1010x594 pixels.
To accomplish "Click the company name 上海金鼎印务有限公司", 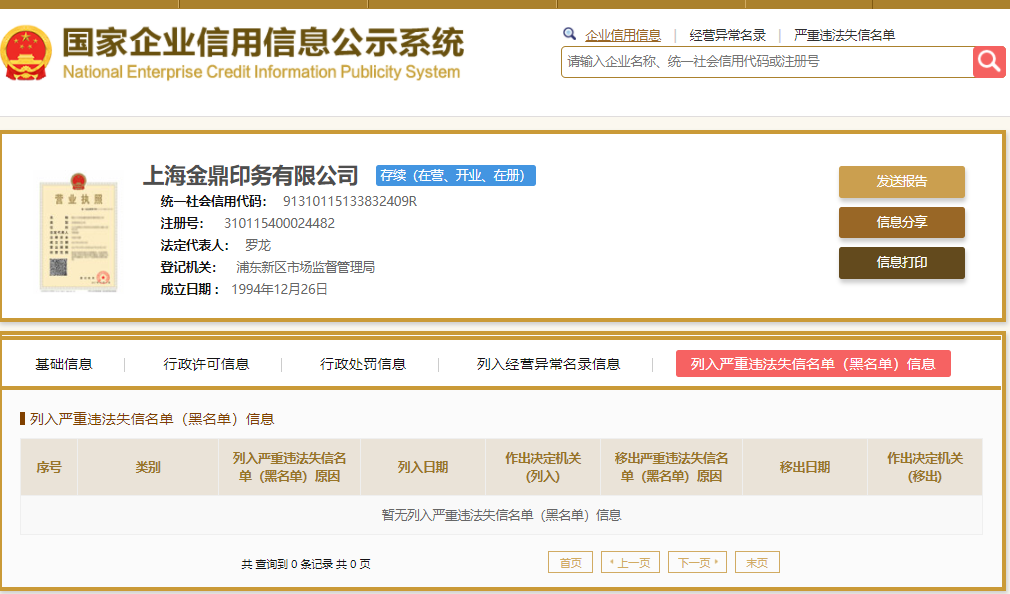I will [251, 175].
